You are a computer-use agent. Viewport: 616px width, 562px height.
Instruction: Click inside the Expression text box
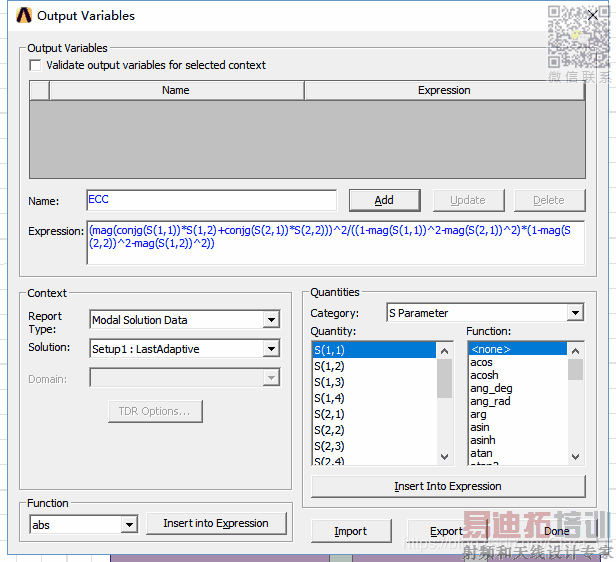point(335,242)
